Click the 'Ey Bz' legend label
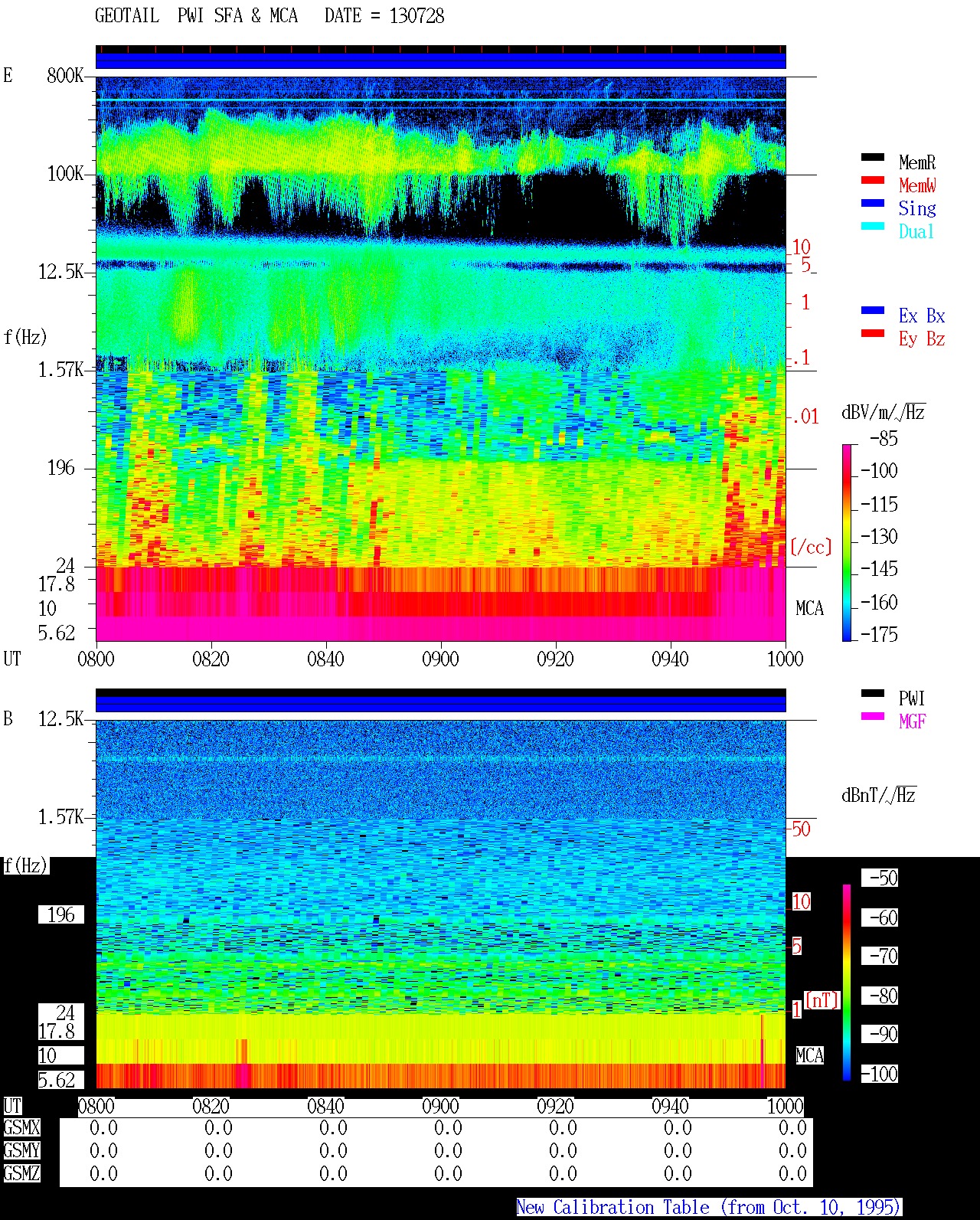This screenshot has height=1220, width=980. (922, 339)
